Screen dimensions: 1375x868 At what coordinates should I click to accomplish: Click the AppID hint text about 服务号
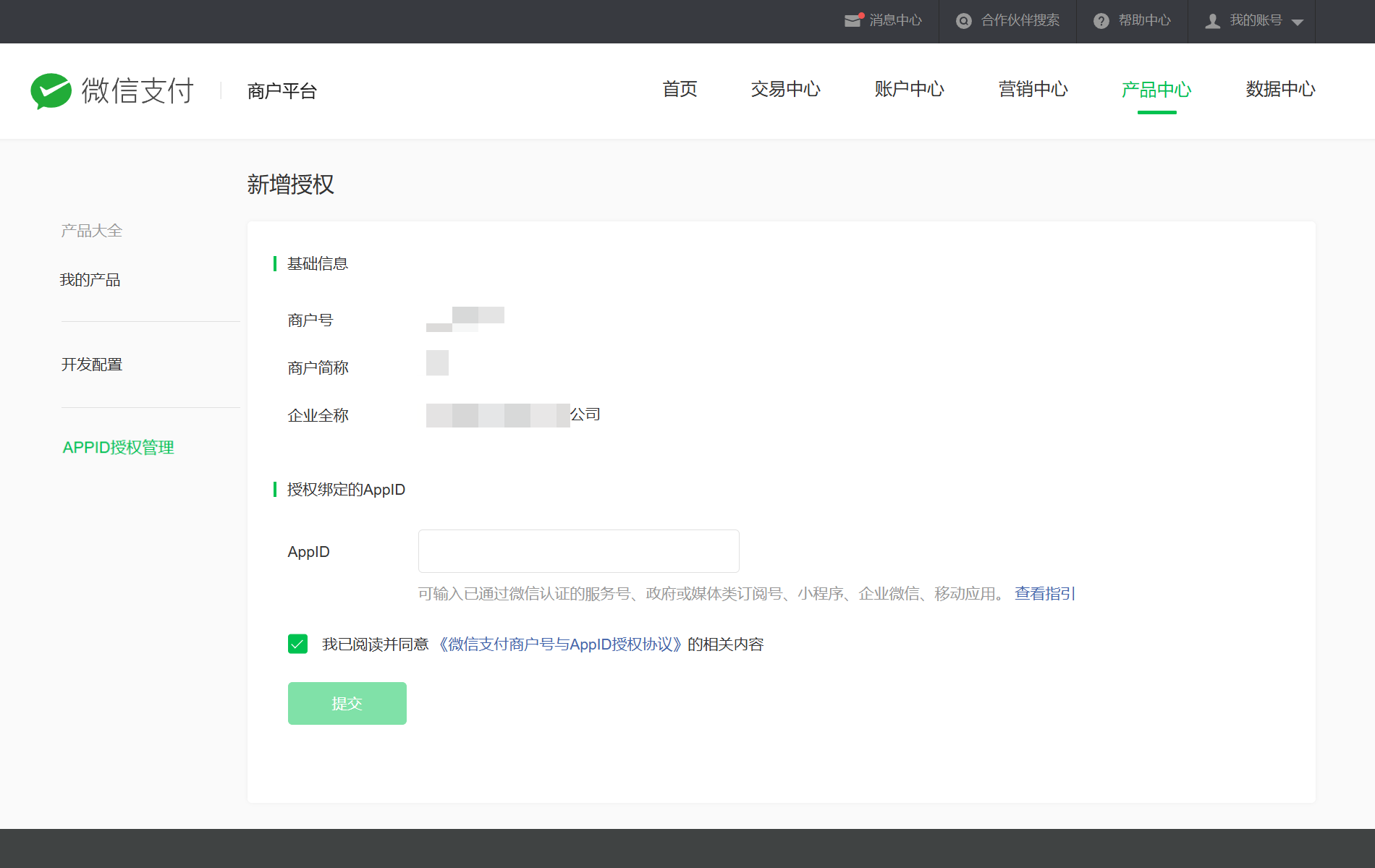coord(713,594)
